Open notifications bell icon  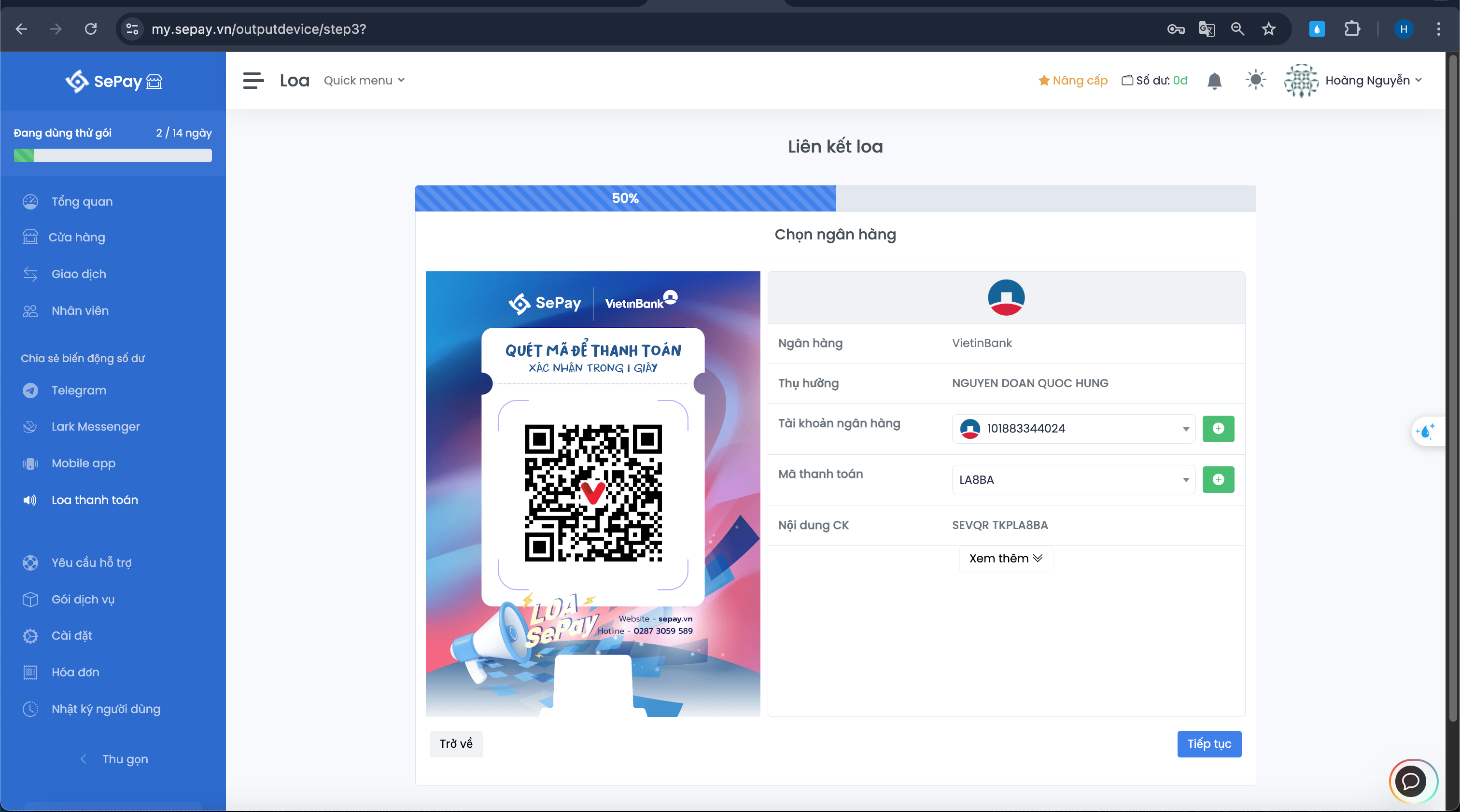pos(1214,81)
